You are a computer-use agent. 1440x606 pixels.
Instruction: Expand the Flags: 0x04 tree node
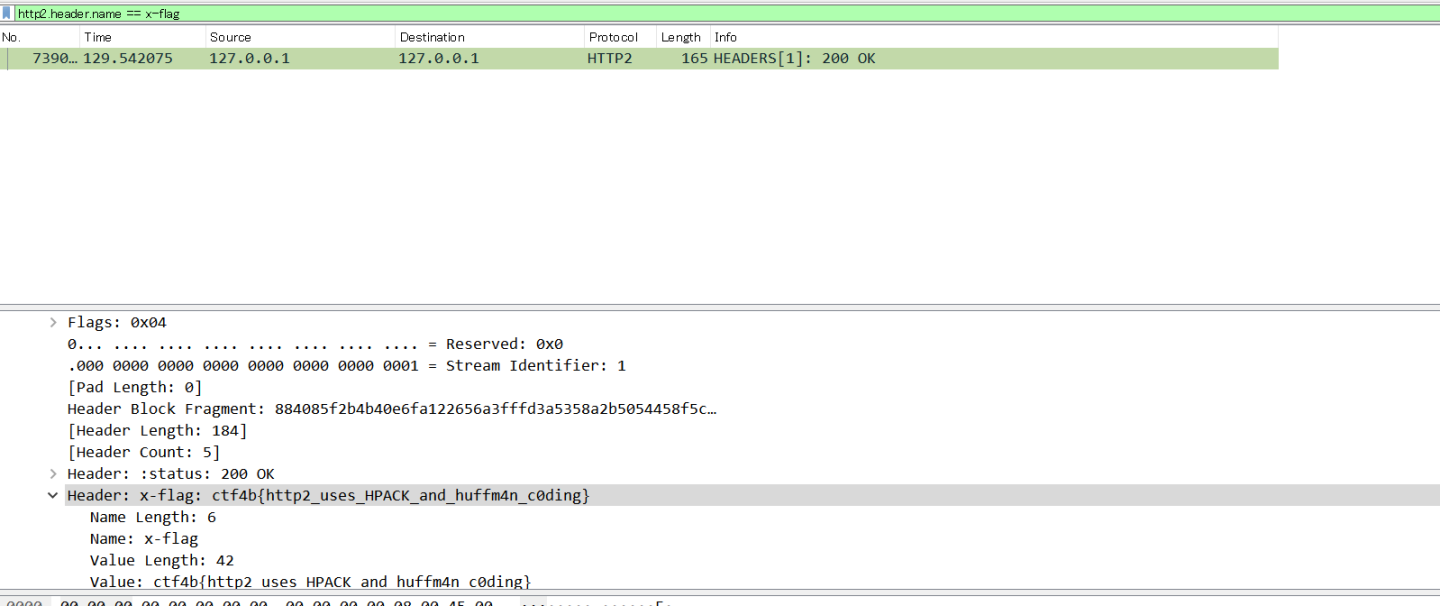53,322
